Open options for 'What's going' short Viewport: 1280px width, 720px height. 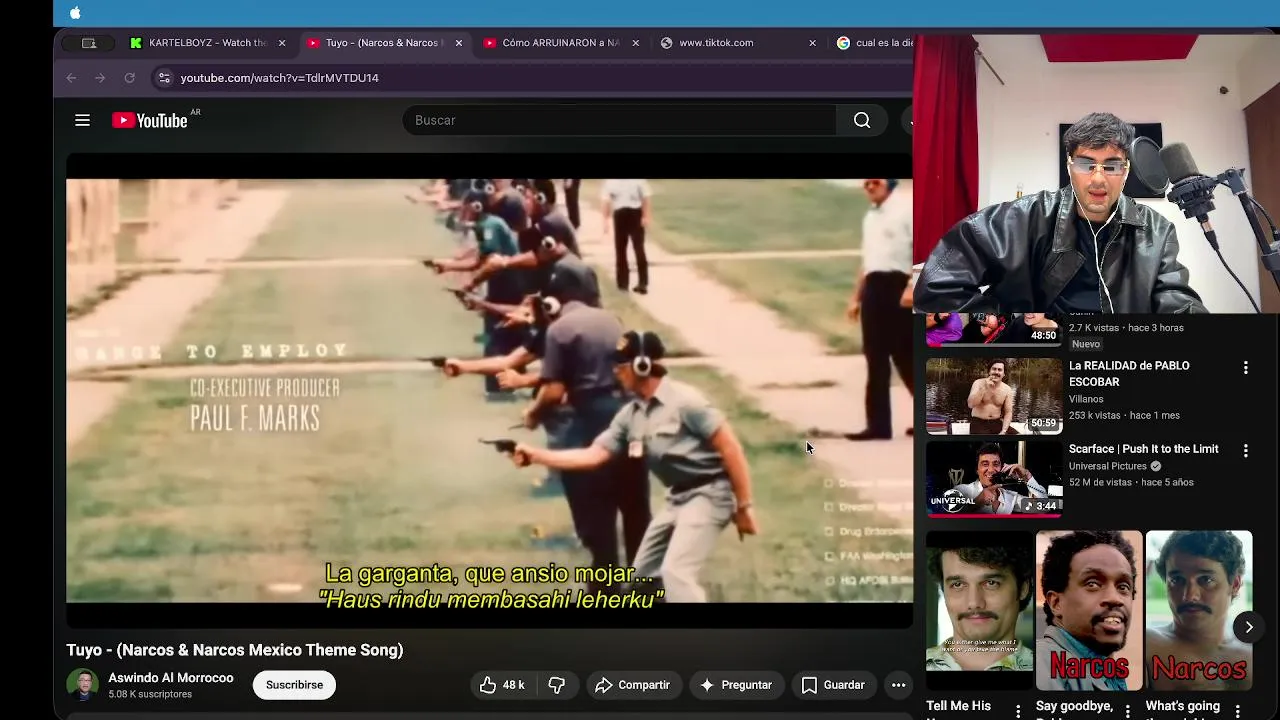(1238, 711)
